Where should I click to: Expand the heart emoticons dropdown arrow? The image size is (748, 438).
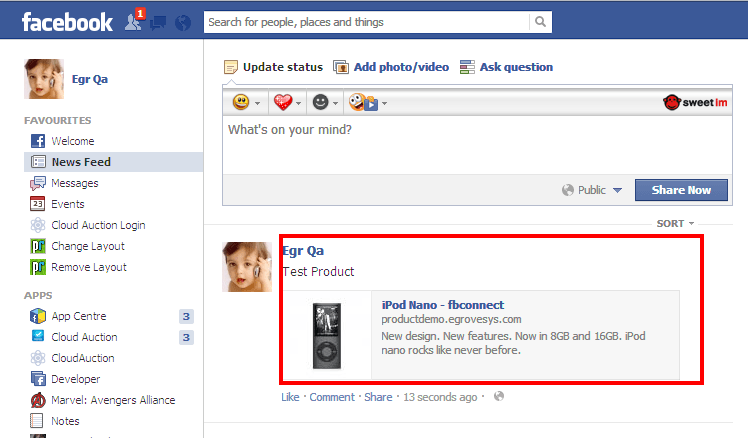tap(299, 103)
